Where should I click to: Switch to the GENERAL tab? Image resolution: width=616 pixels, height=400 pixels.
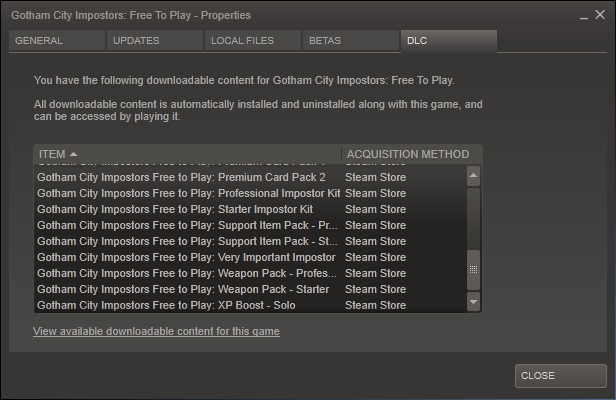(57, 40)
